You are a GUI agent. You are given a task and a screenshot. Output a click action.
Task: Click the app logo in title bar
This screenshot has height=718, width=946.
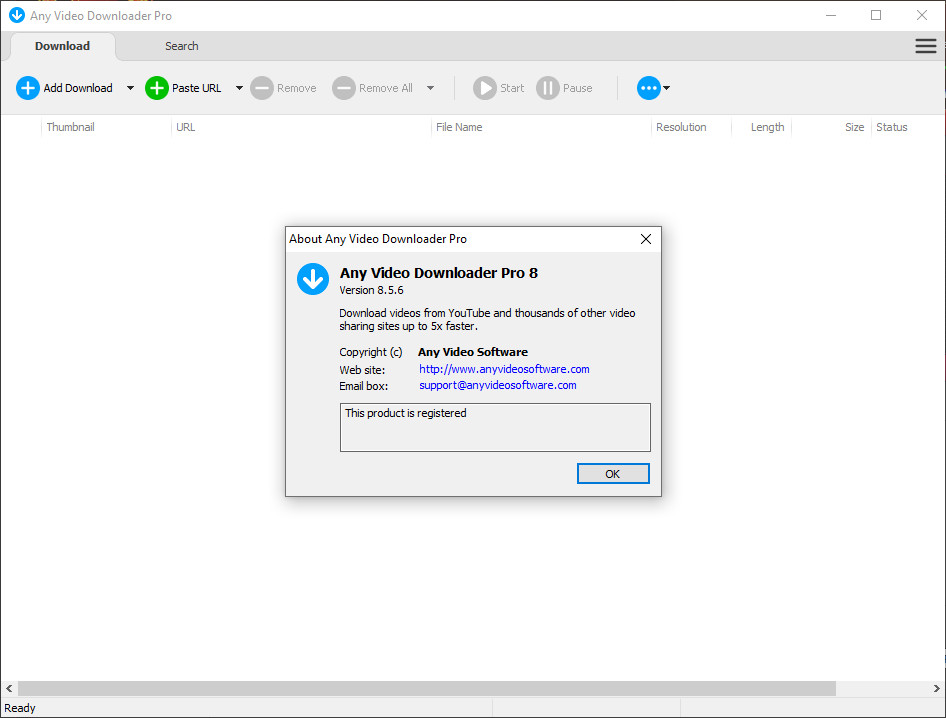click(17, 15)
